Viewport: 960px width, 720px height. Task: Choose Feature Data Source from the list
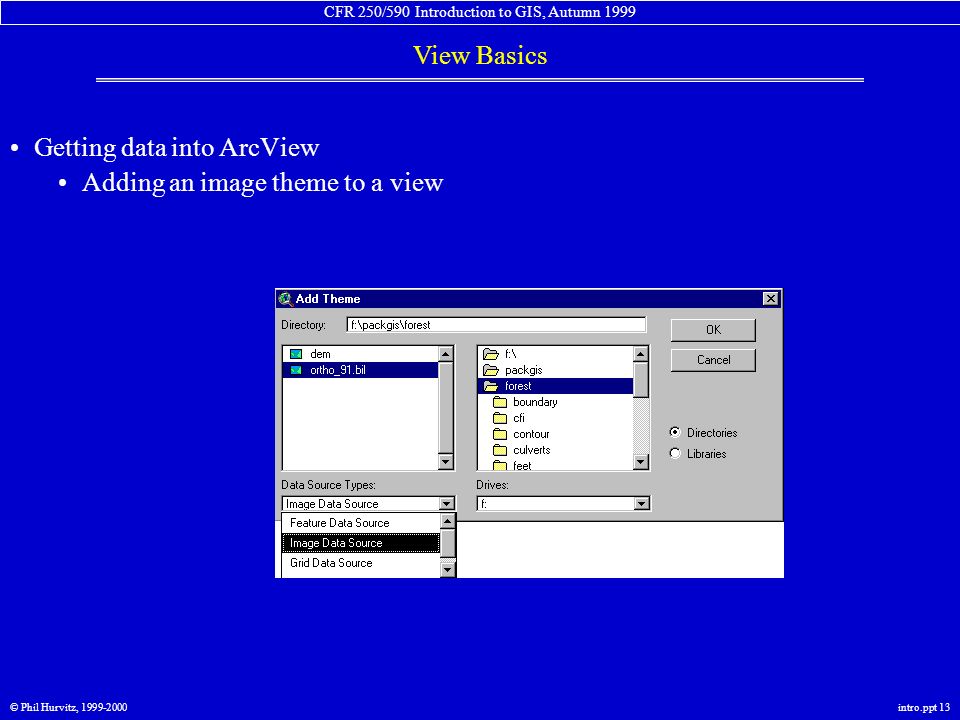(361, 523)
